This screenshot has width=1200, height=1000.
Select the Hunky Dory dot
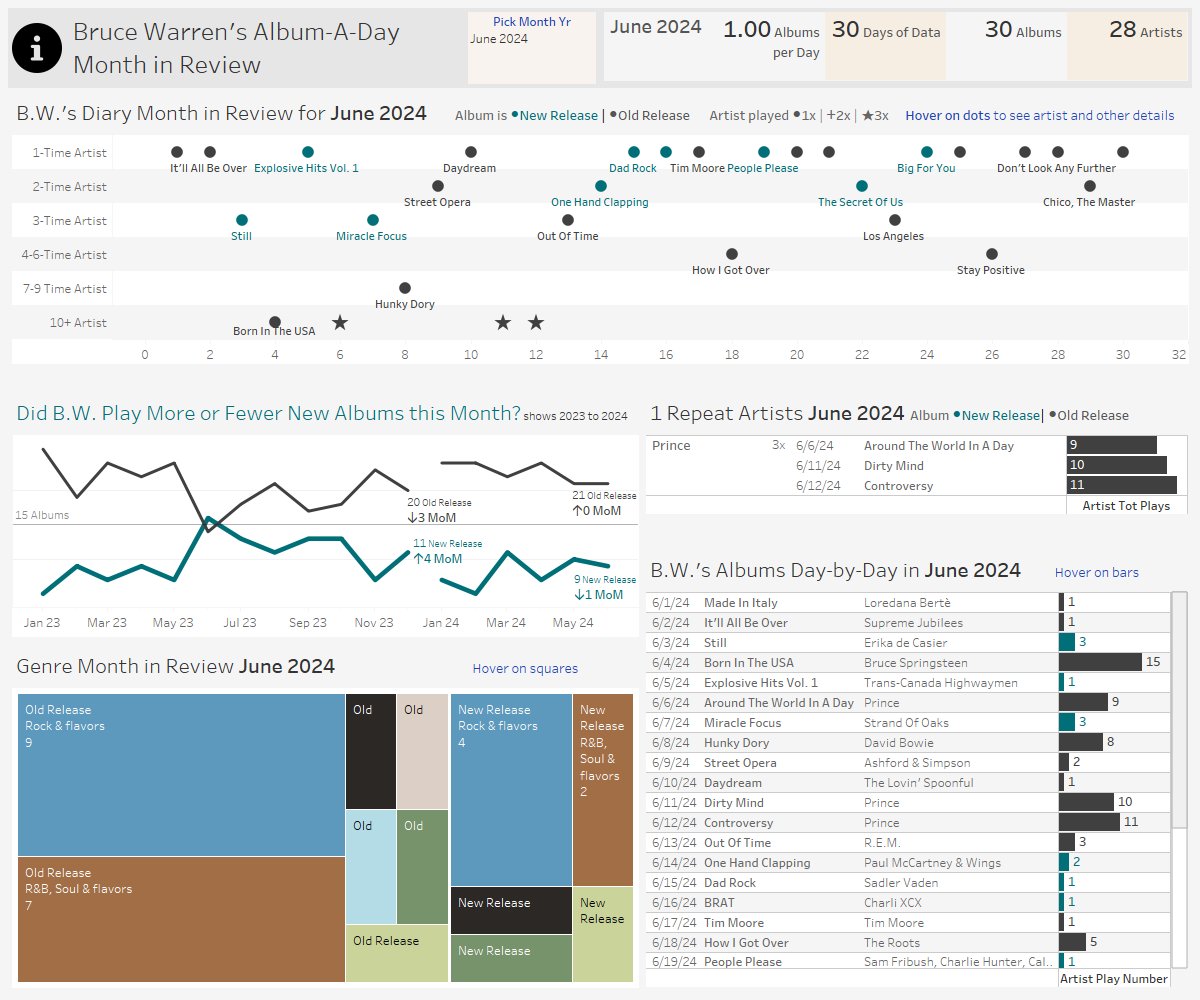pos(405,288)
